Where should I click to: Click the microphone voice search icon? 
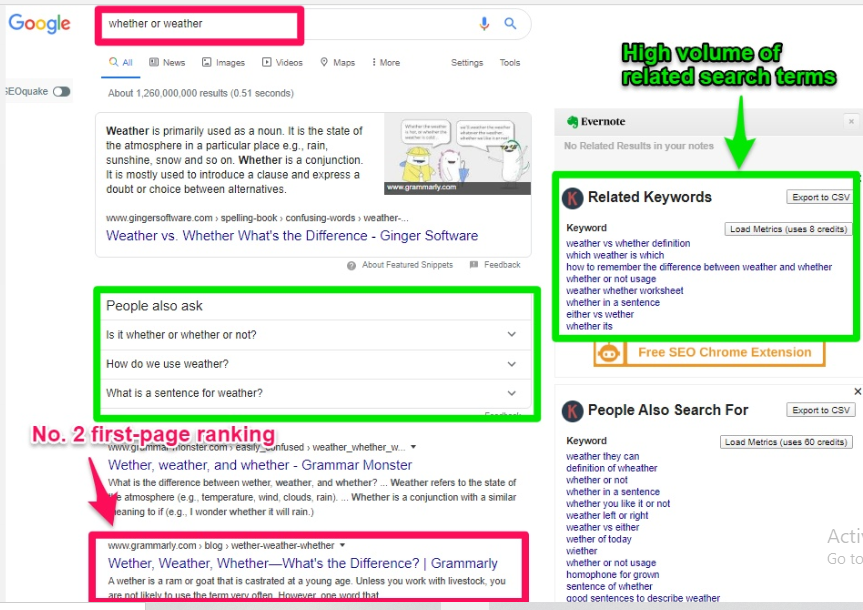[x=484, y=24]
